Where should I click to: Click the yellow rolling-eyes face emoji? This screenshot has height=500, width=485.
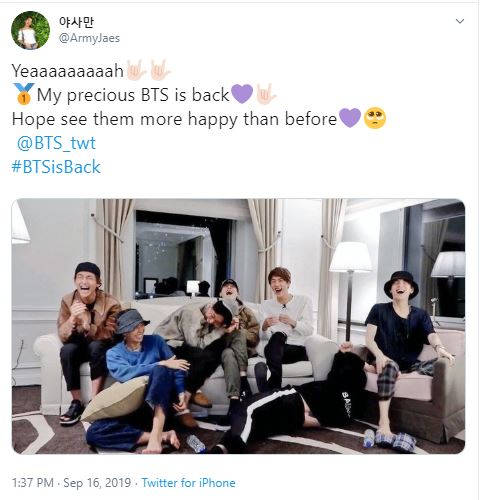(x=375, y=118)
